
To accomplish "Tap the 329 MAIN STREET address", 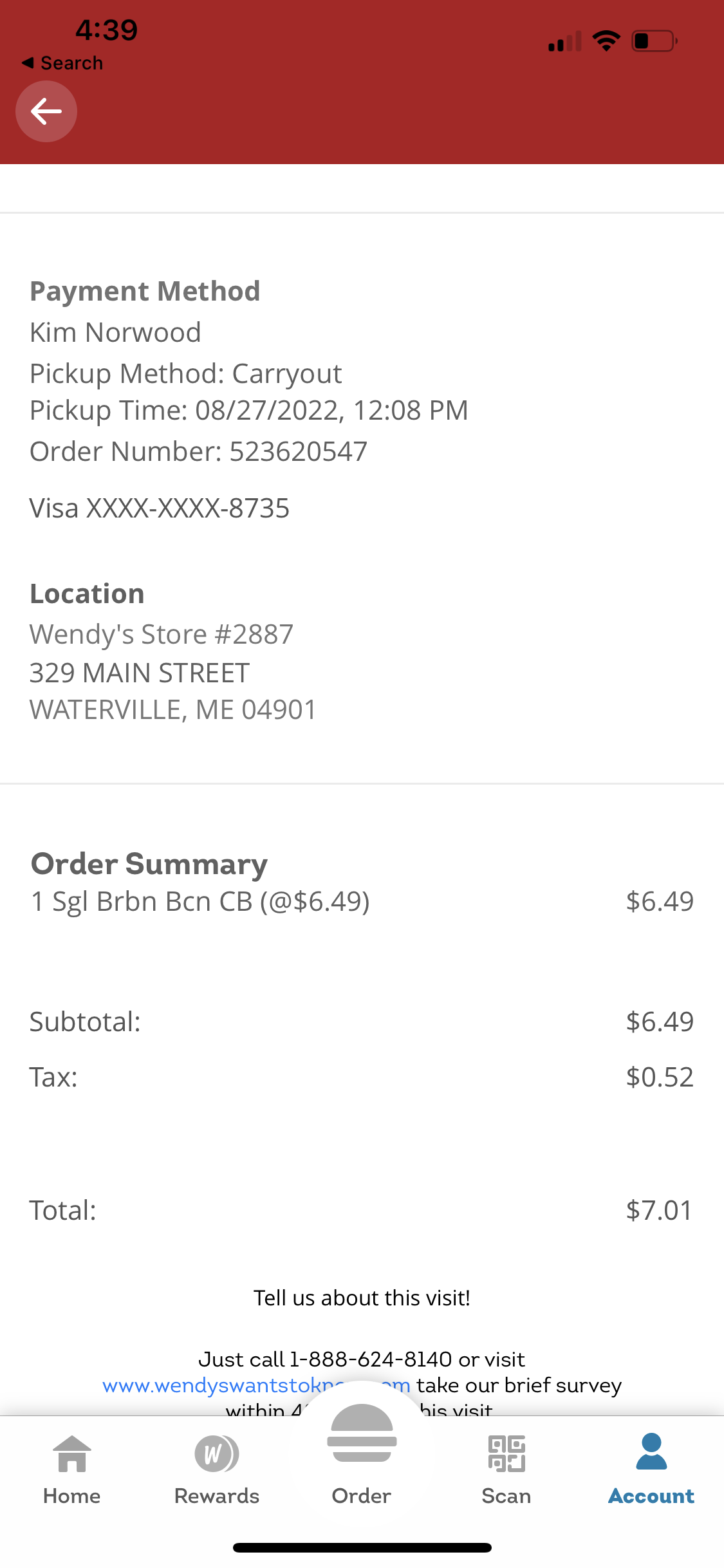I will [x=140, y=673].
